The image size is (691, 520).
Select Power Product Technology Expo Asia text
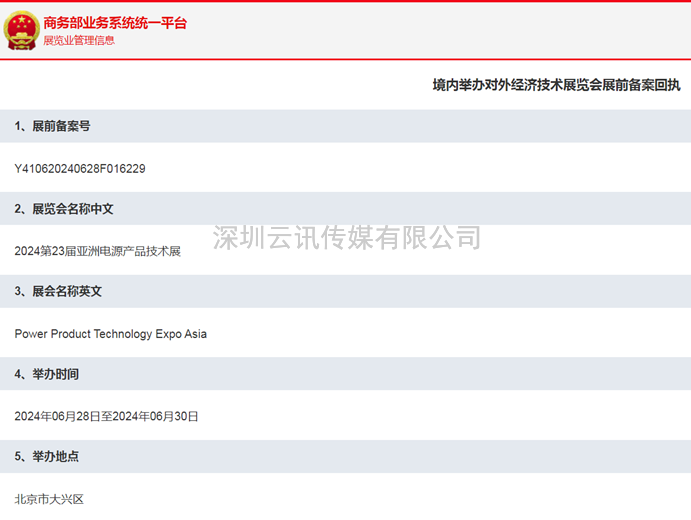point(111,334)
